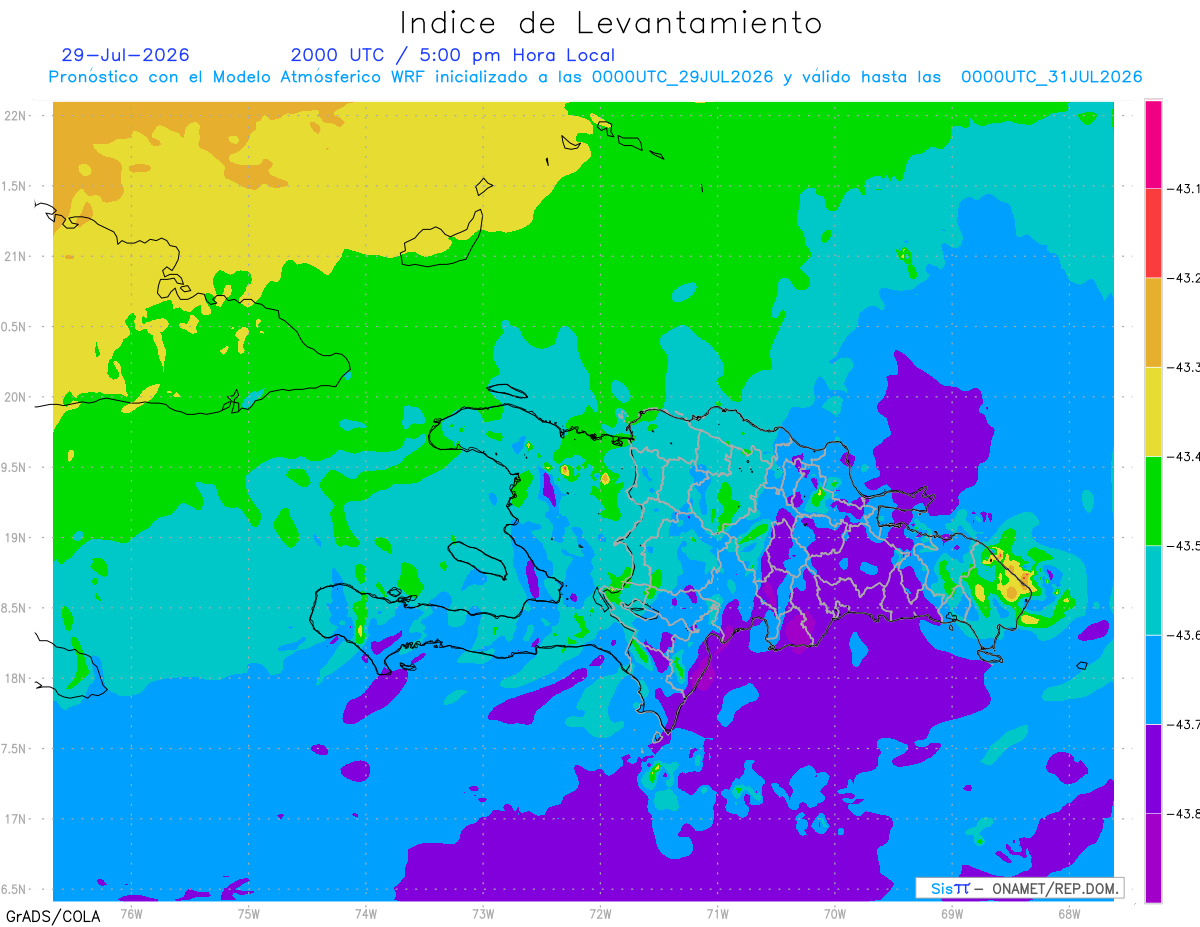Click the 'ONAMET/REP.DOM.' watermark box
Image resolution: width=1200 pixels, height=927 pixels.
click(1019, 888)
